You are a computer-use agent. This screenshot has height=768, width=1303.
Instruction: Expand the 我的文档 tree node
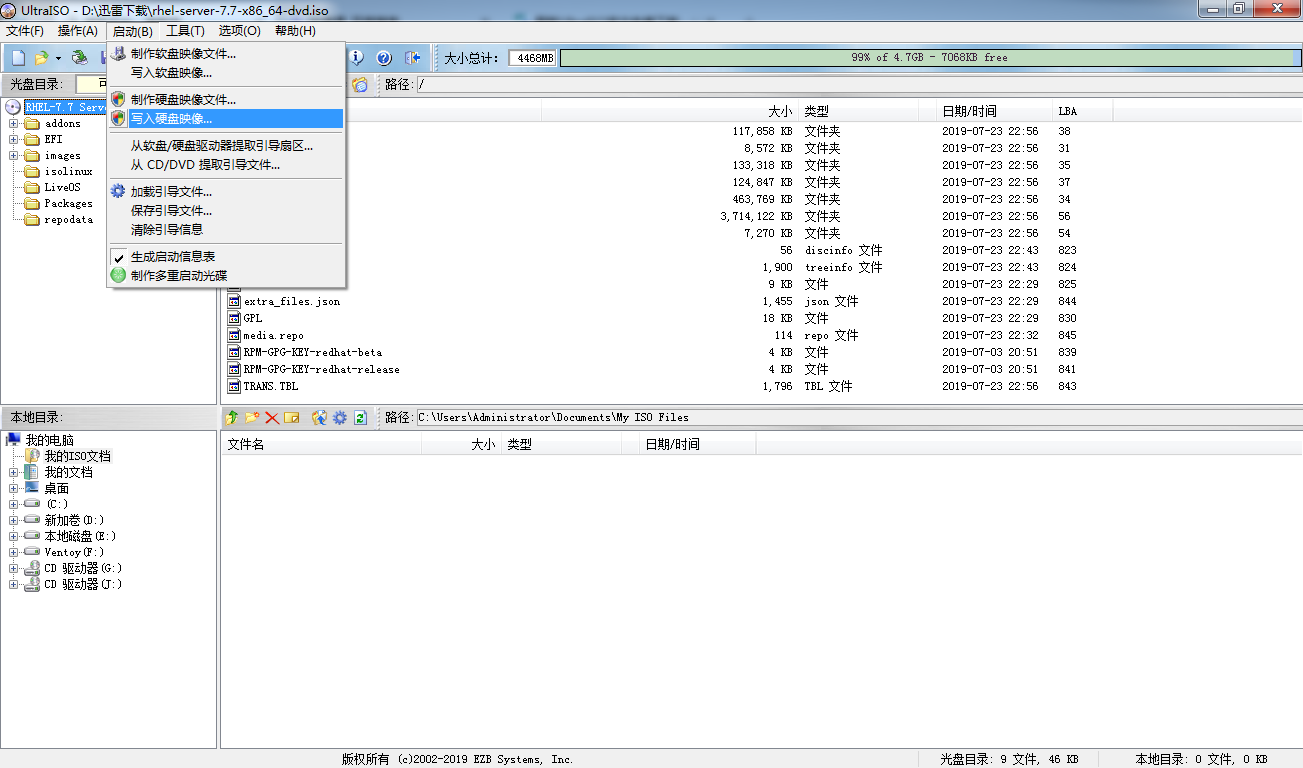(x=14, y=472)
